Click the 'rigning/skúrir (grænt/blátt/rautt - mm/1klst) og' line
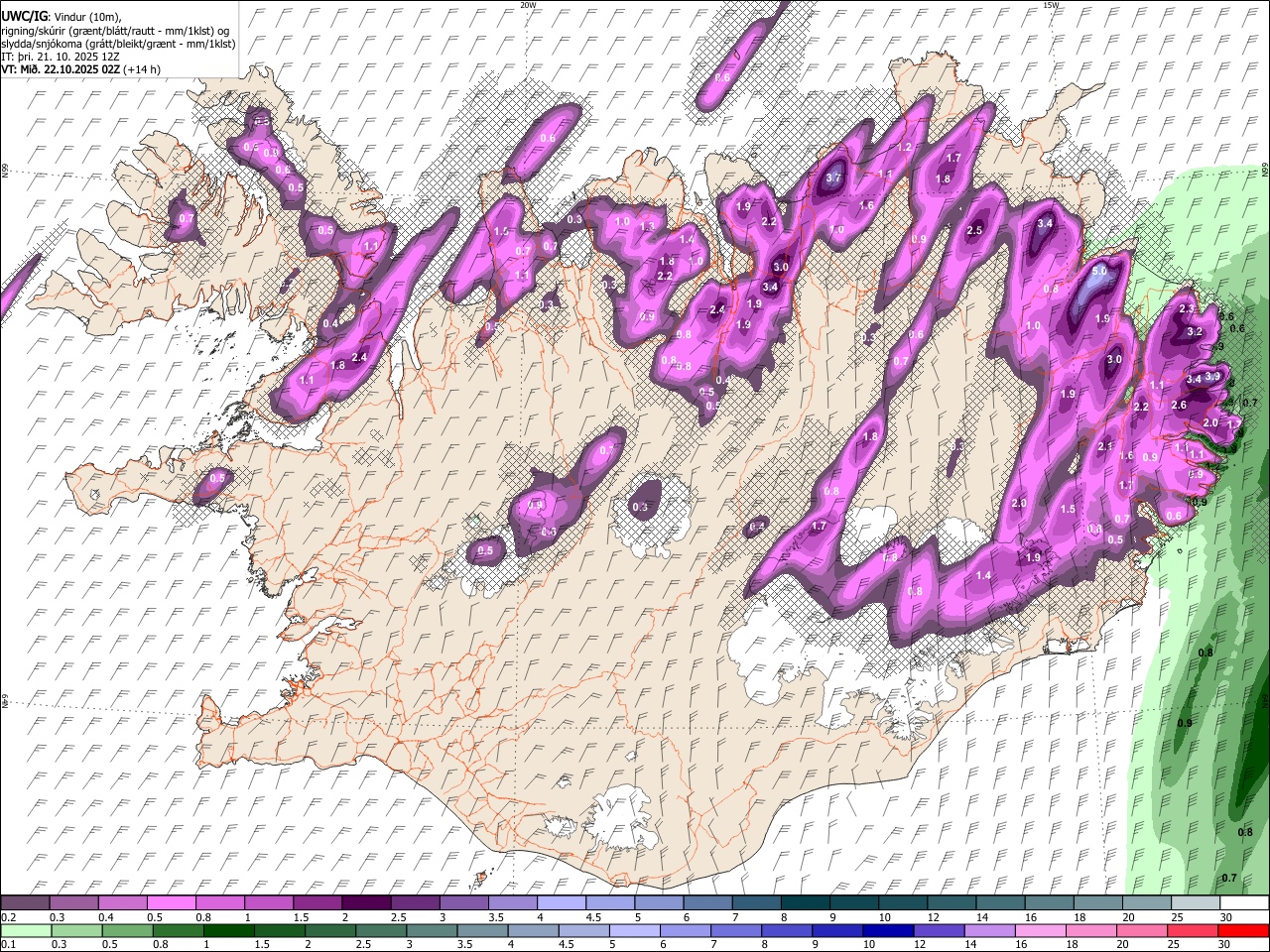Image resolution: width=1270 pixels, height=952 pixels. coord(115,31)
